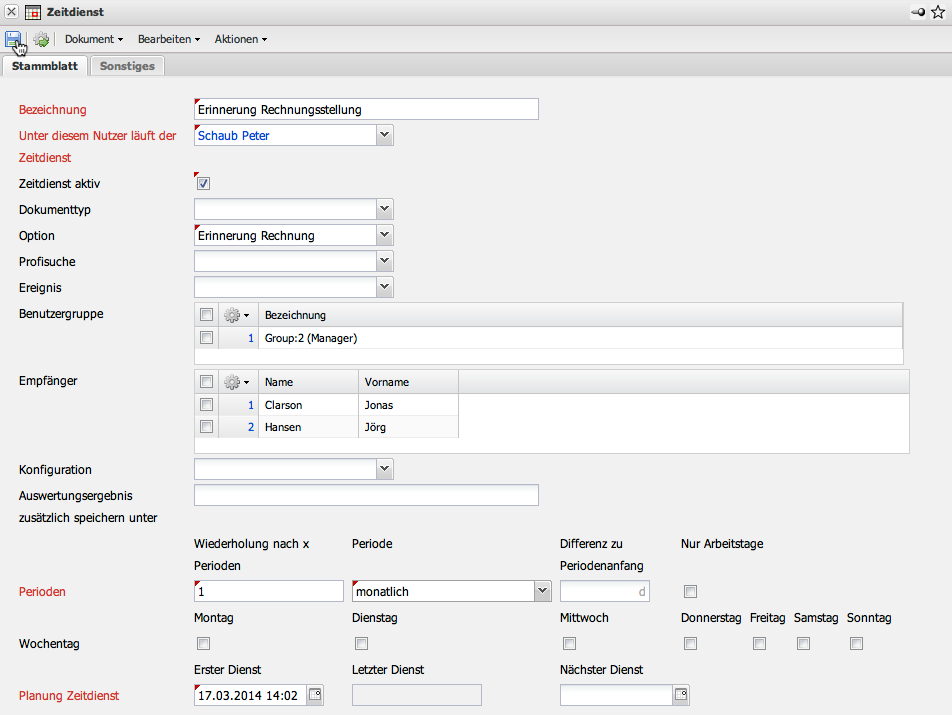Select the Clarson row checkbox
Viewport: 952px width, 715px height.
(x=206, y=405)
